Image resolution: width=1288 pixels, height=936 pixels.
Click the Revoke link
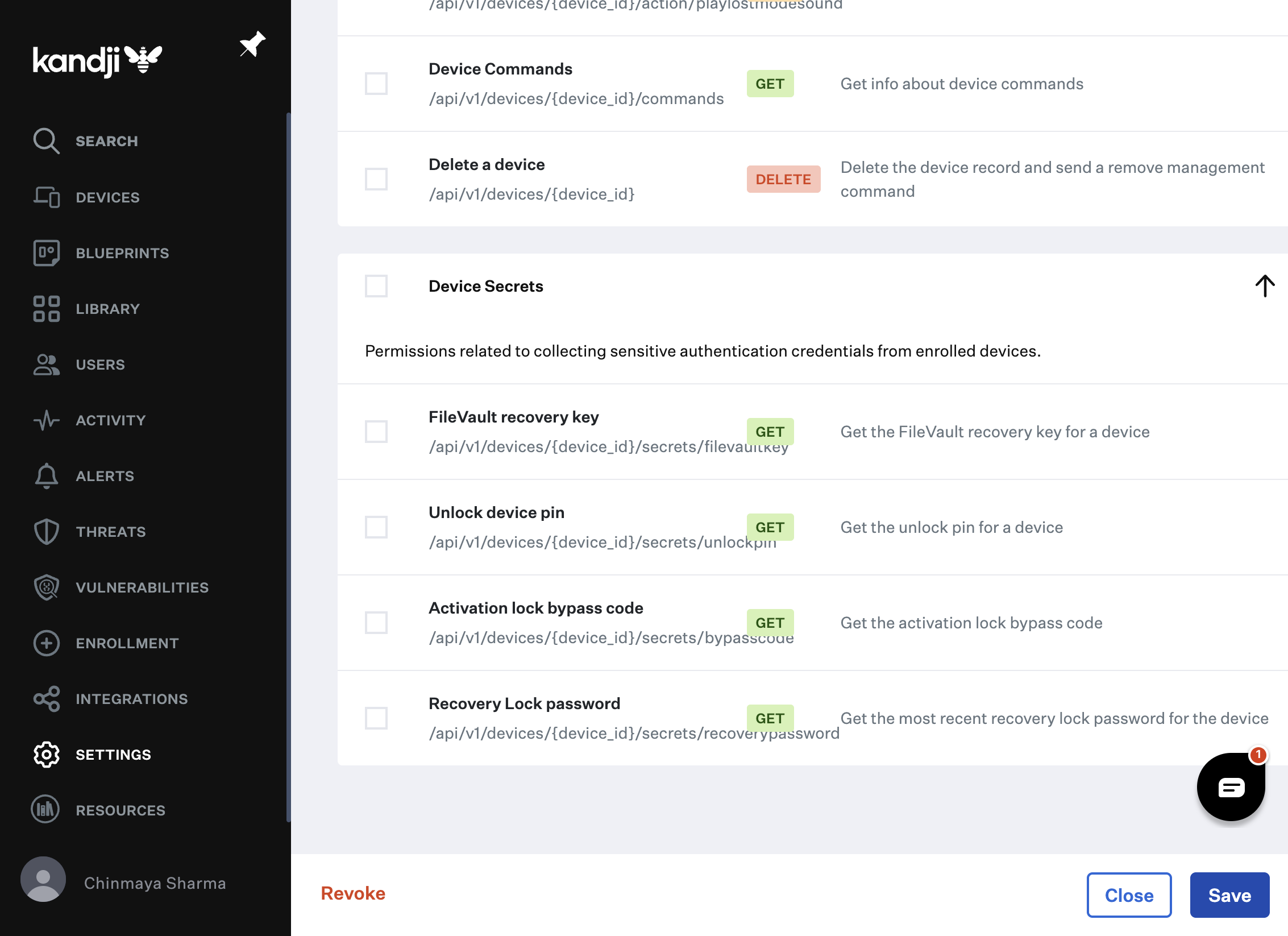353,893
